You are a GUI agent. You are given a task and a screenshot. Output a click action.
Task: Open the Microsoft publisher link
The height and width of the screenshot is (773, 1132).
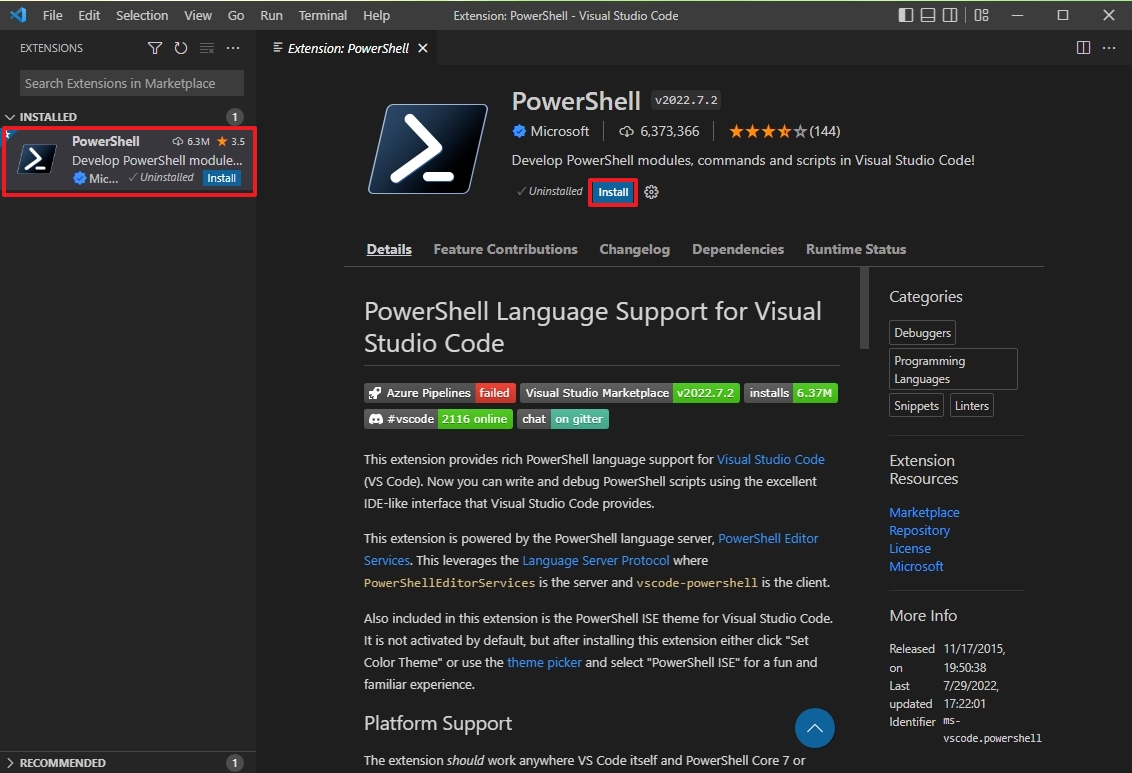tap(560, 131)
